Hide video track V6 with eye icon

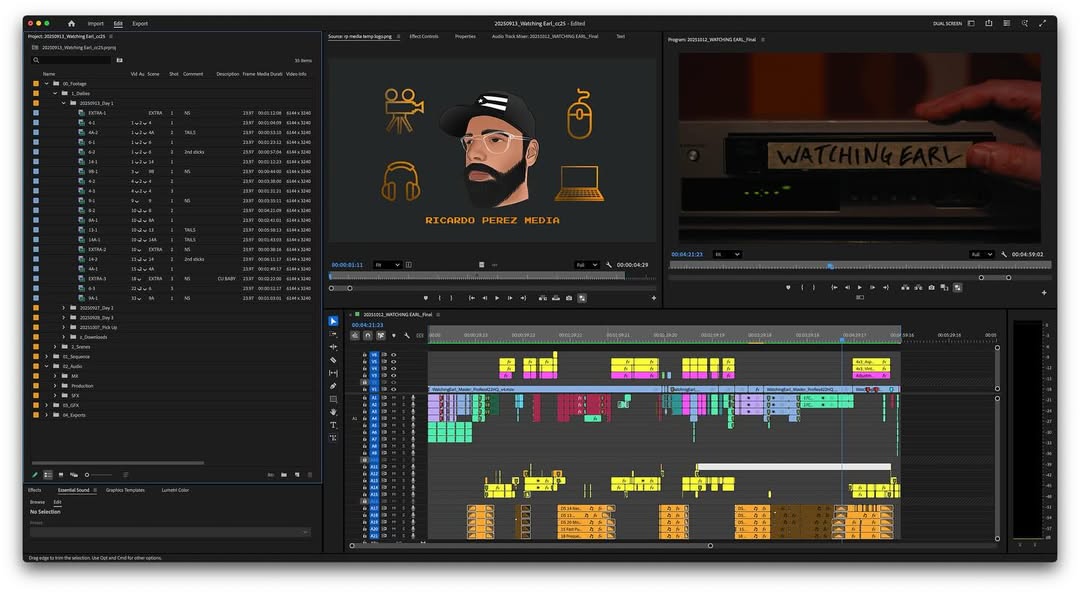coord(393,355)
